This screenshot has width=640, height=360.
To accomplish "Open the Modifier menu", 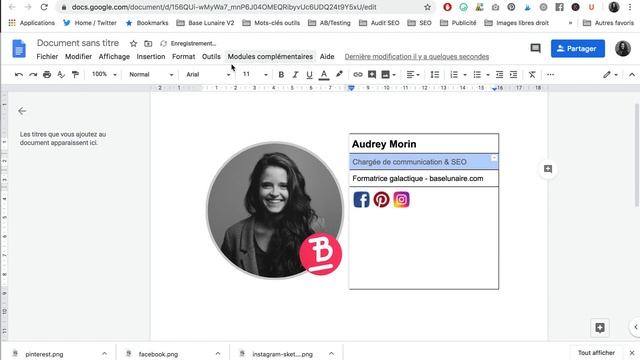I will click(78, 57).
